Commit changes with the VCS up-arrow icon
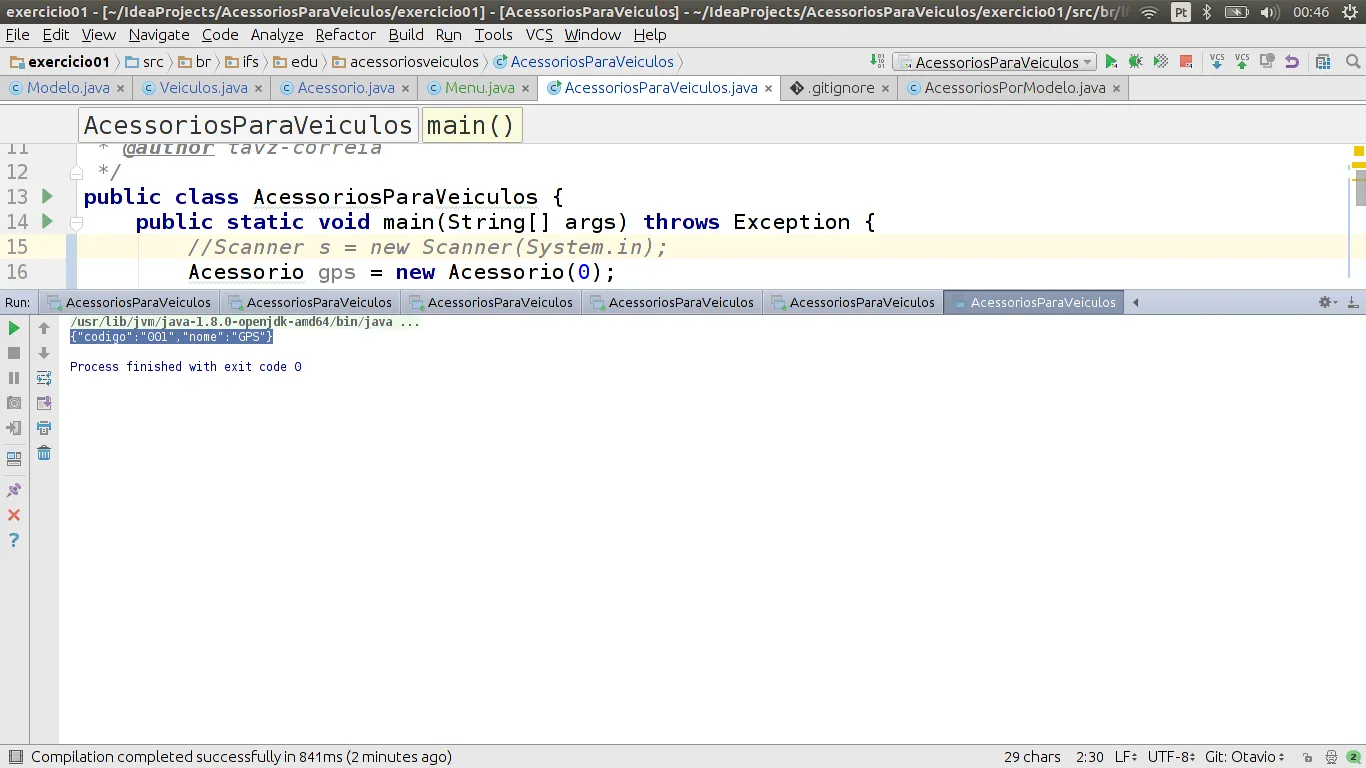Screen dimensions: 1366x768 [1241, 62]
